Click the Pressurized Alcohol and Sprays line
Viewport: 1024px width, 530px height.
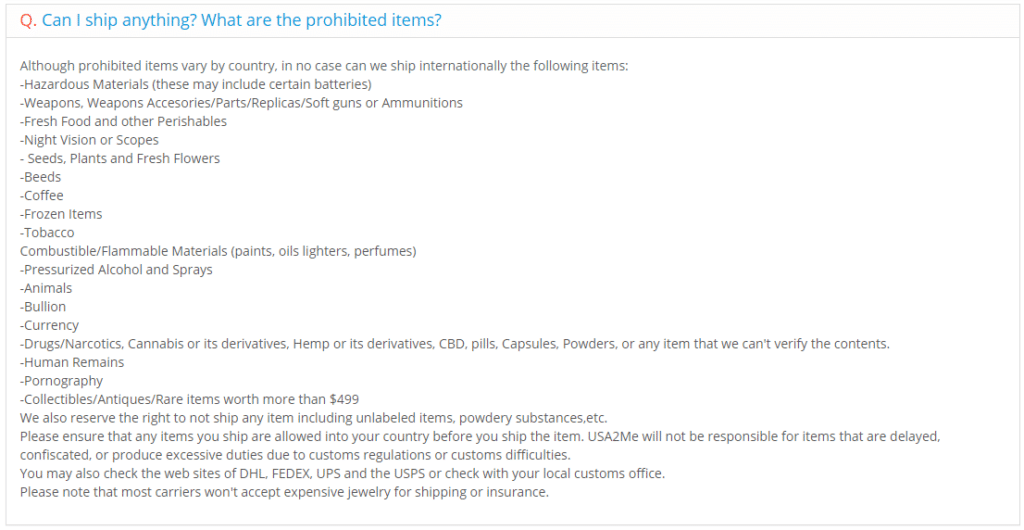(116, 270)
